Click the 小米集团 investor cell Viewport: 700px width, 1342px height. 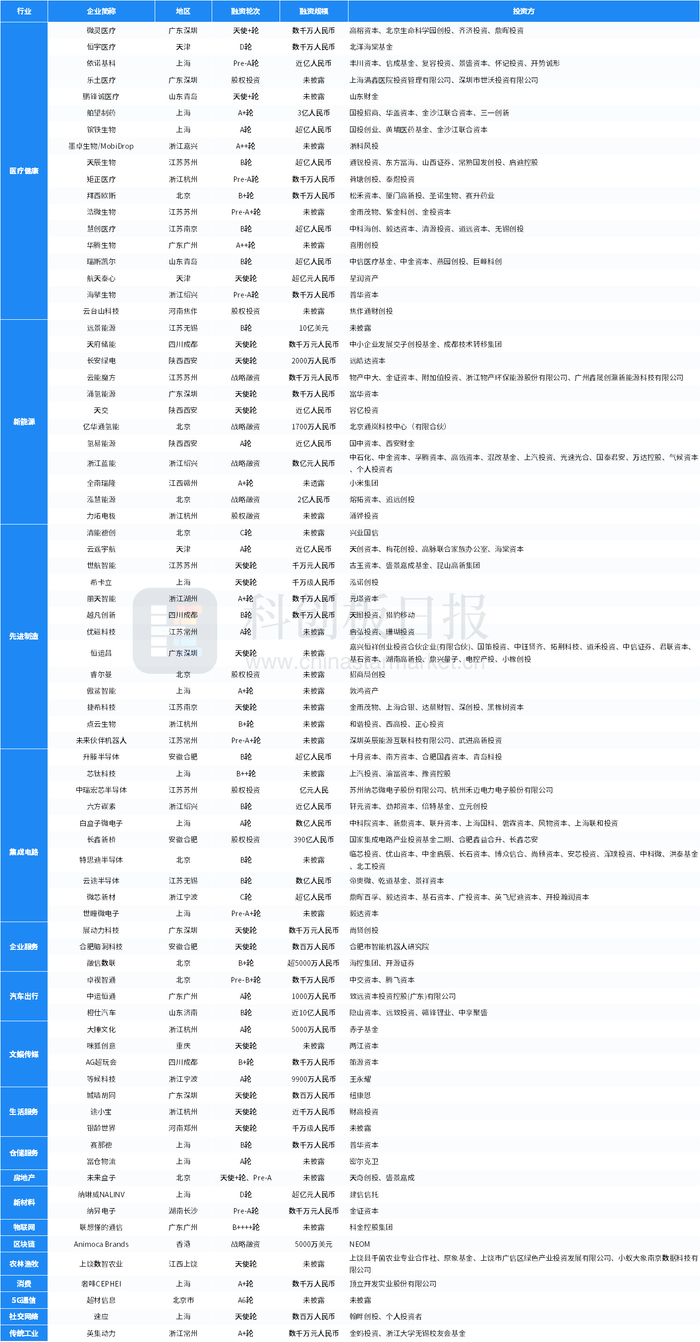[x=523, y=482]
